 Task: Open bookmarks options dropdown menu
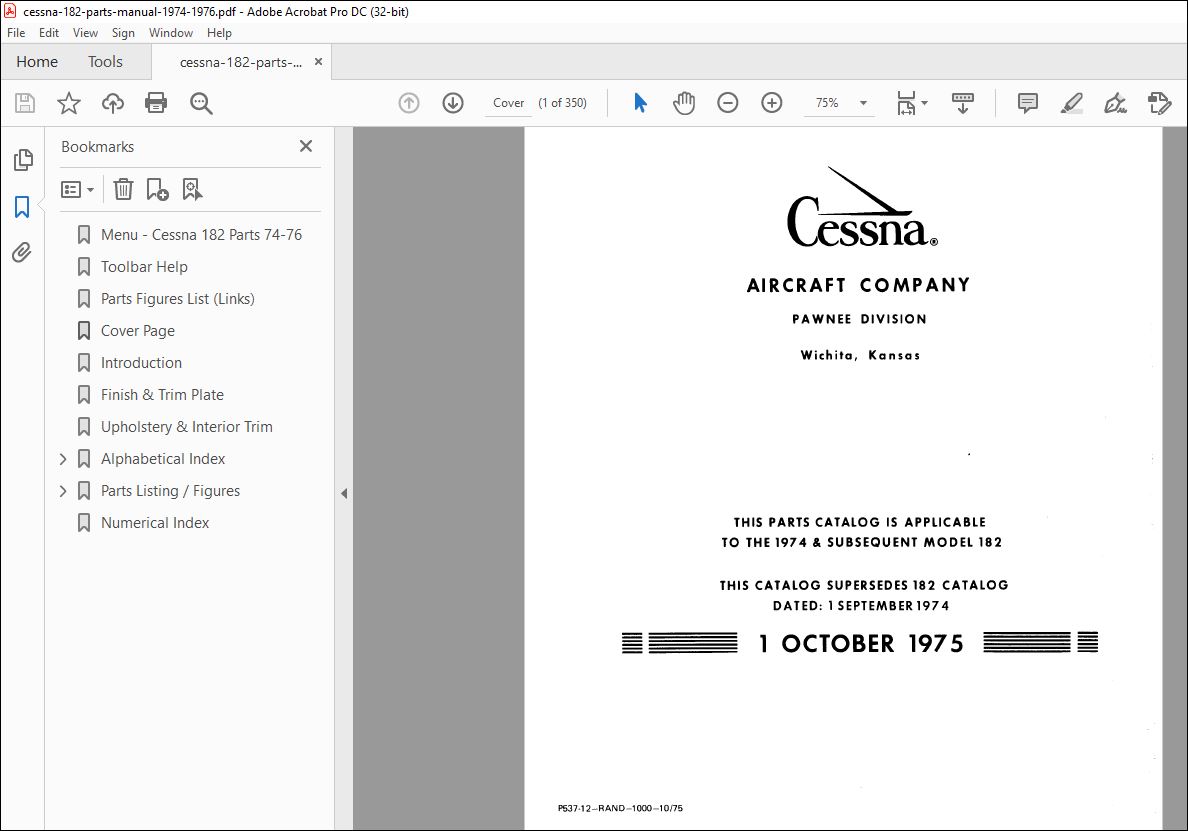pos(77,189)
